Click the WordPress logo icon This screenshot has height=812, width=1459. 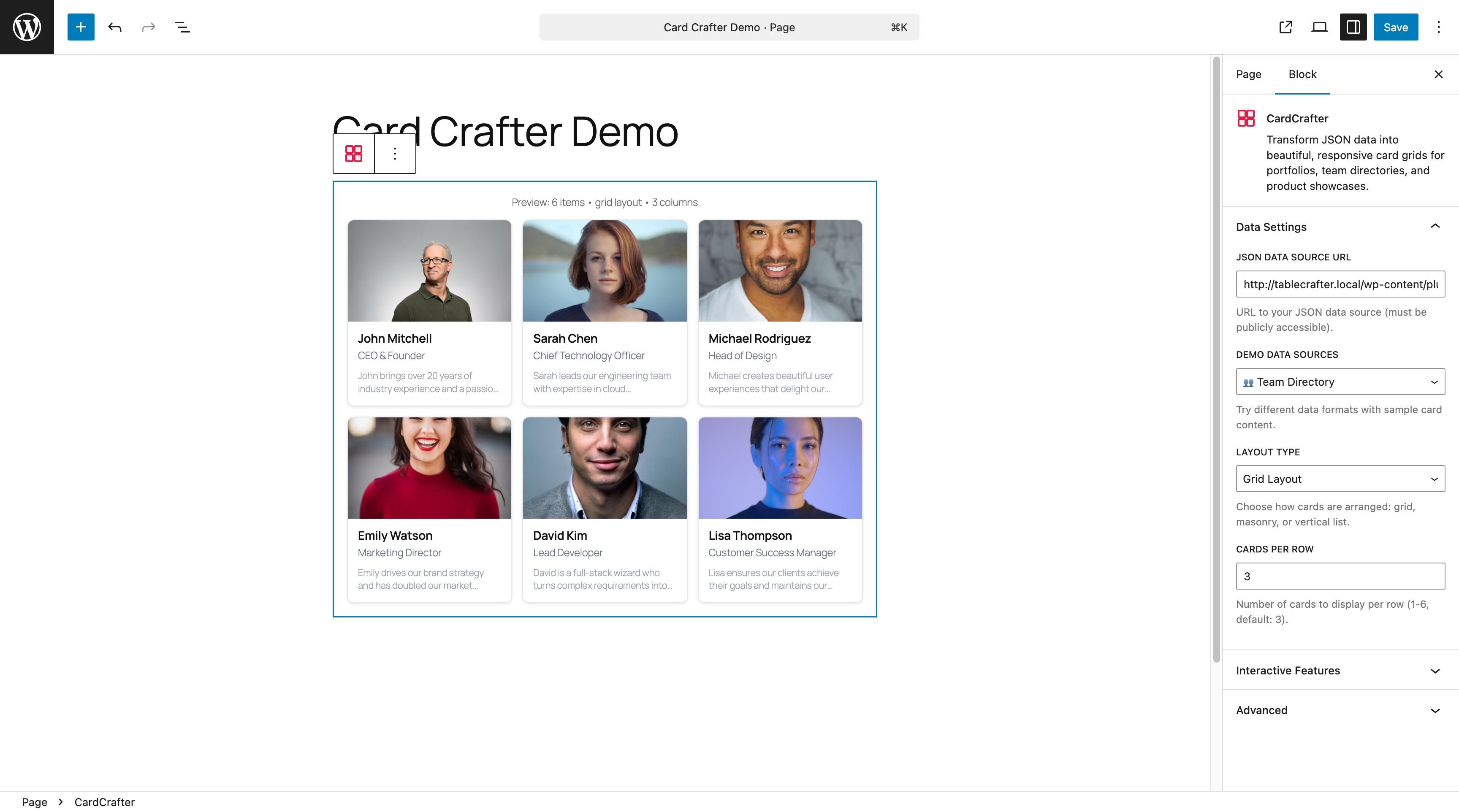point(27,27)
